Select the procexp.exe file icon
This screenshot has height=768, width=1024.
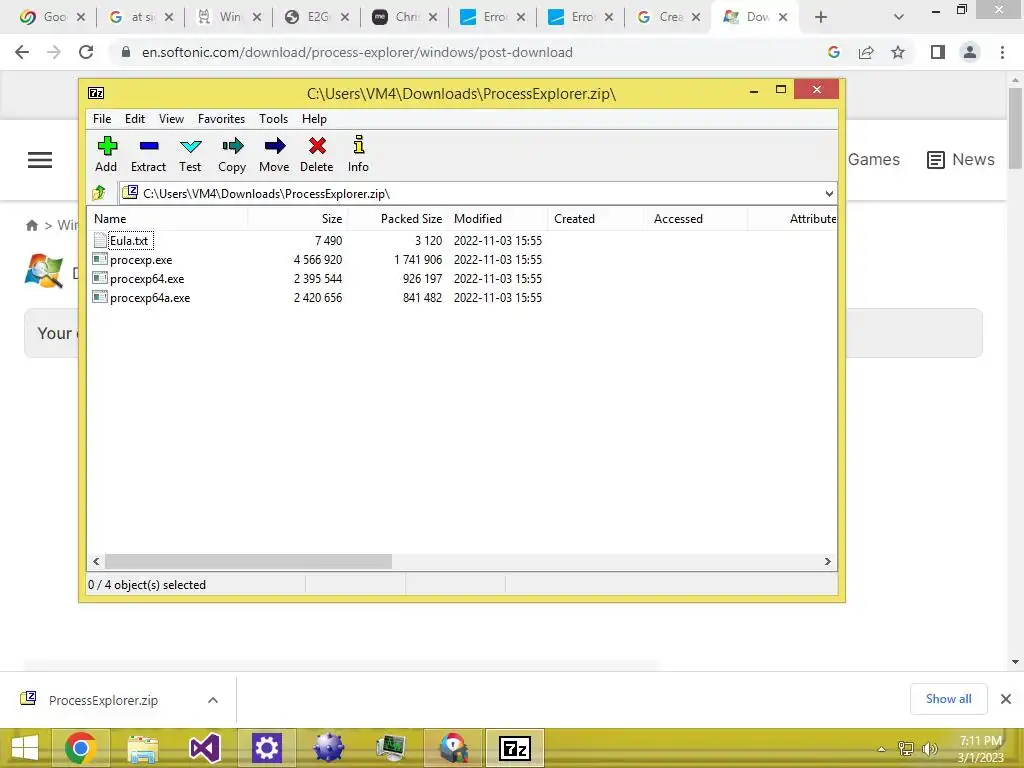pyautogui.click(x=100, y=259)
